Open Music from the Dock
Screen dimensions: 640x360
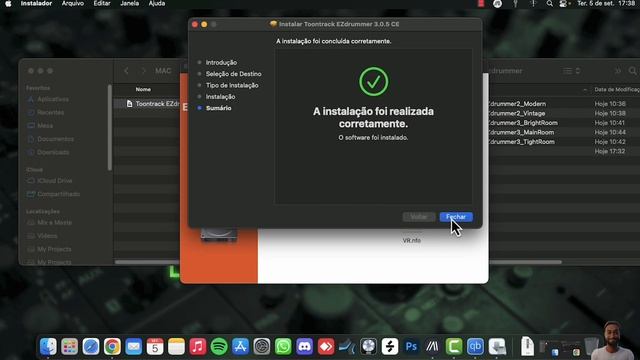coord(198,347)
